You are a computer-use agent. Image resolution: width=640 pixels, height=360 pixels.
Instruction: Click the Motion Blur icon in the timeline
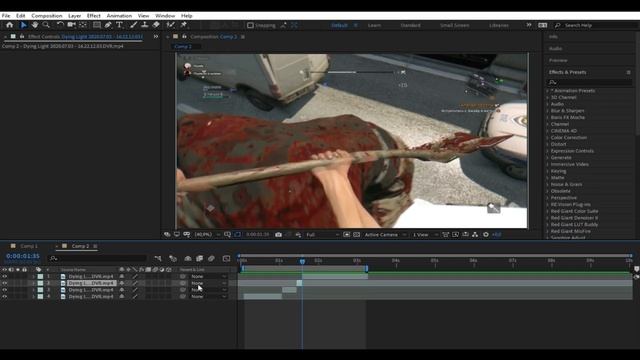(211, 258)
